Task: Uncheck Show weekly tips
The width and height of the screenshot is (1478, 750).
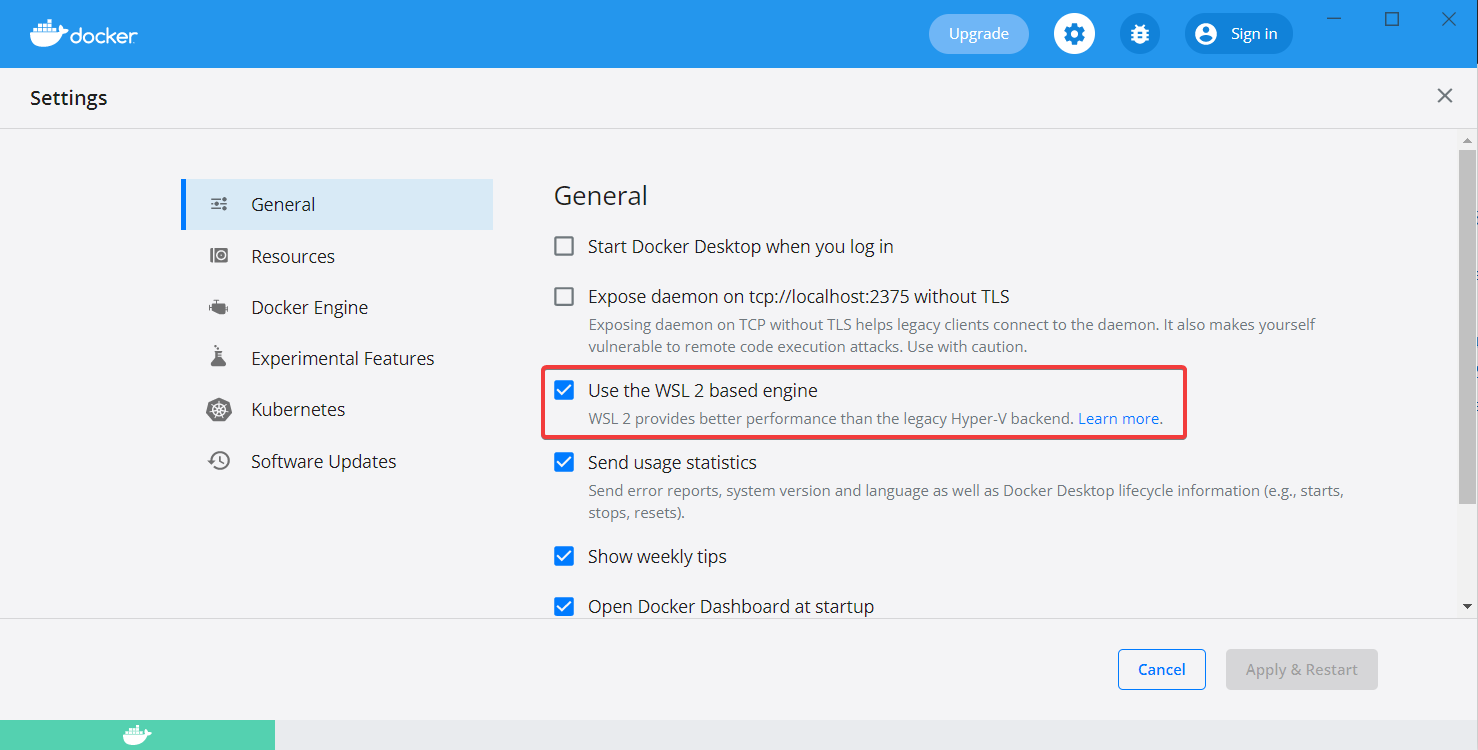Action: click(x=564, y=556)
